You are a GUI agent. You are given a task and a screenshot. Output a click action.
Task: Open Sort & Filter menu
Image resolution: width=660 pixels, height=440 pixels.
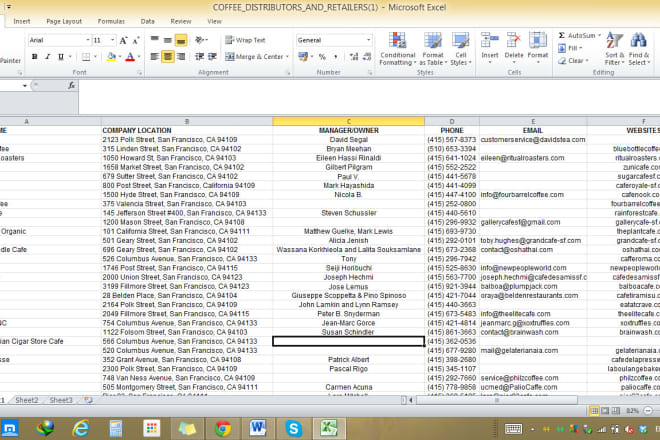pos(615,49)
